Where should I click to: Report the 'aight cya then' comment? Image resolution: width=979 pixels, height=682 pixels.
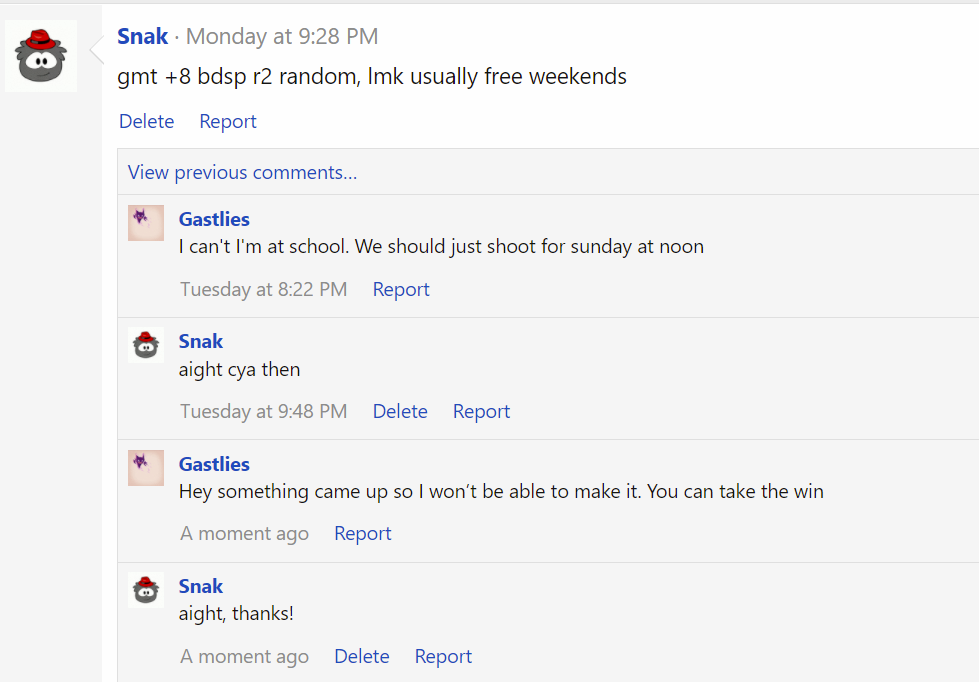481,411
